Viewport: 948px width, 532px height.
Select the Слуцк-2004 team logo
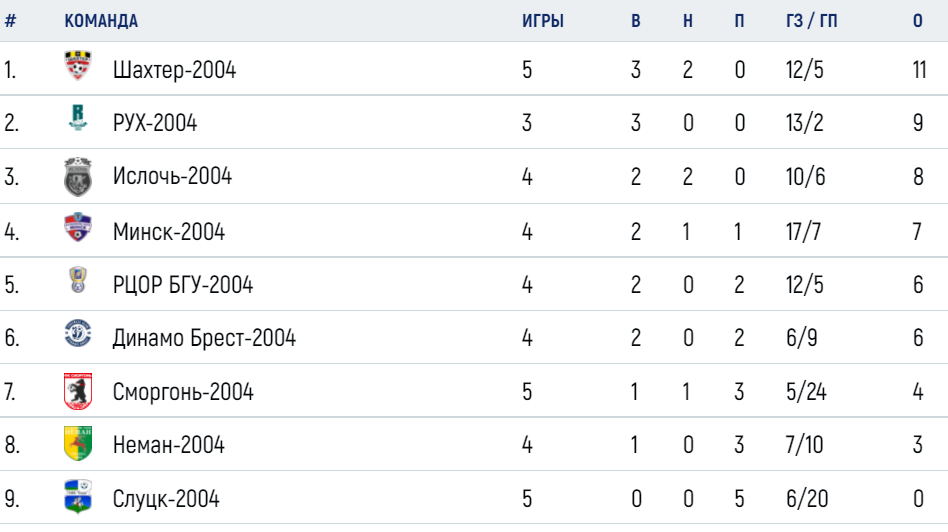point(78,496)
